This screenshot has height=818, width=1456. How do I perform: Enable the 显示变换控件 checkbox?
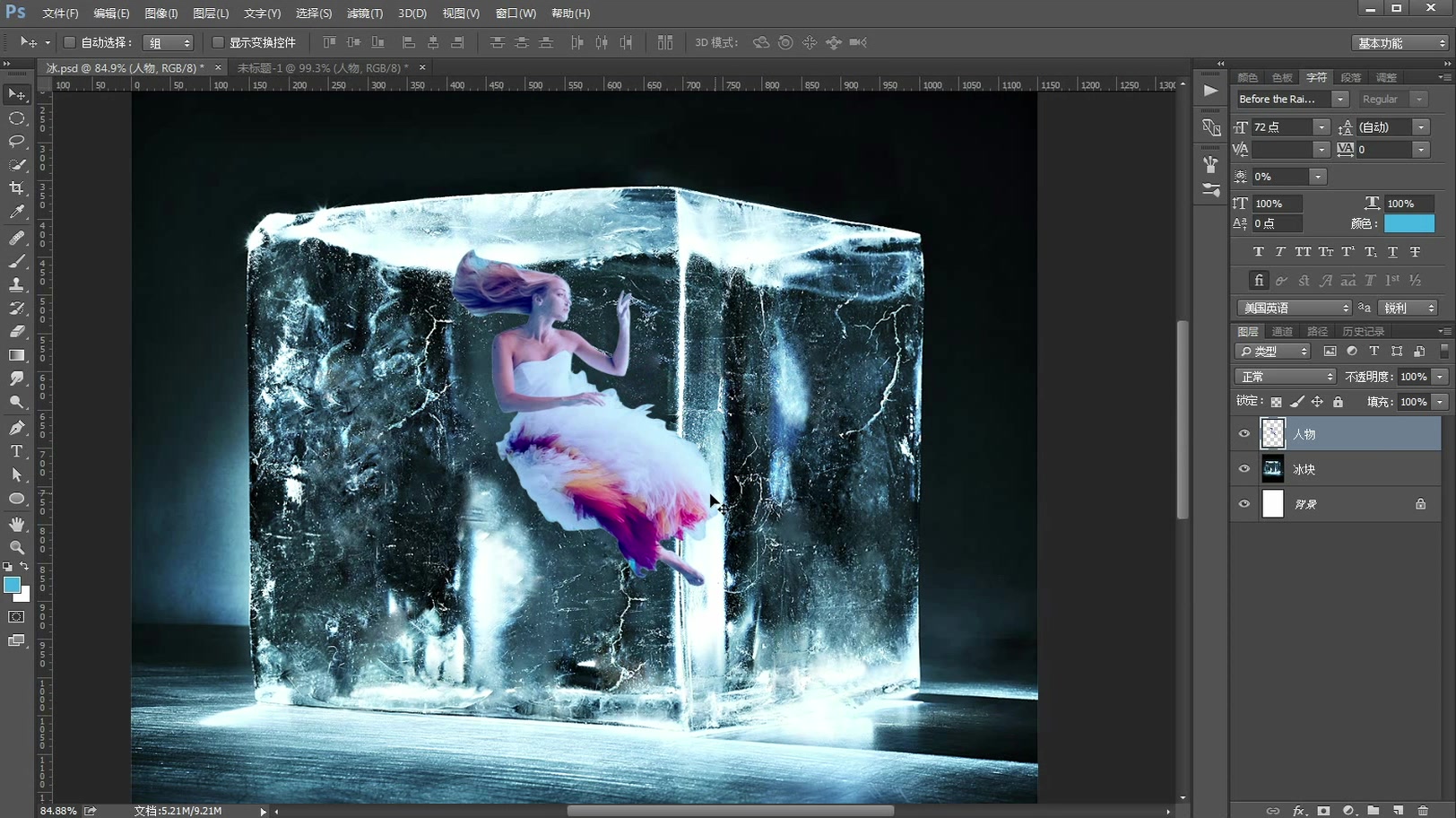(x=218, y=42)
